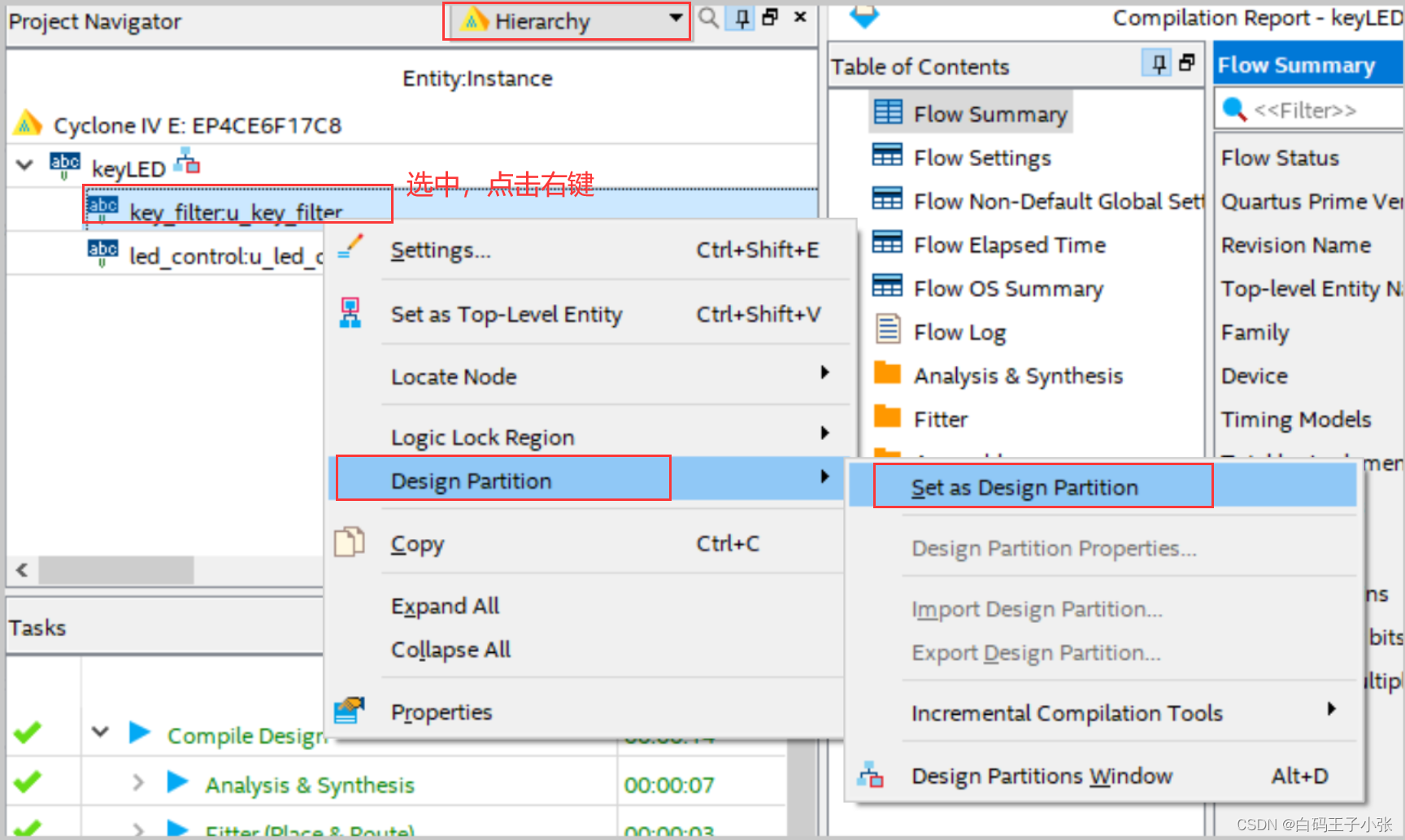Click Compile Design task label
Image resolution: width=1405 pixels, height=840 pixels.
click(246, 735)
